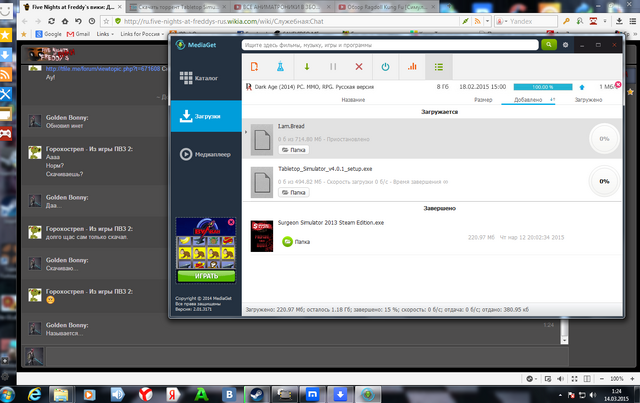Open the Медиаплеер section in MediaGet sidebar
This screenshot has height=403, width=640.
(x=206, y=154)
